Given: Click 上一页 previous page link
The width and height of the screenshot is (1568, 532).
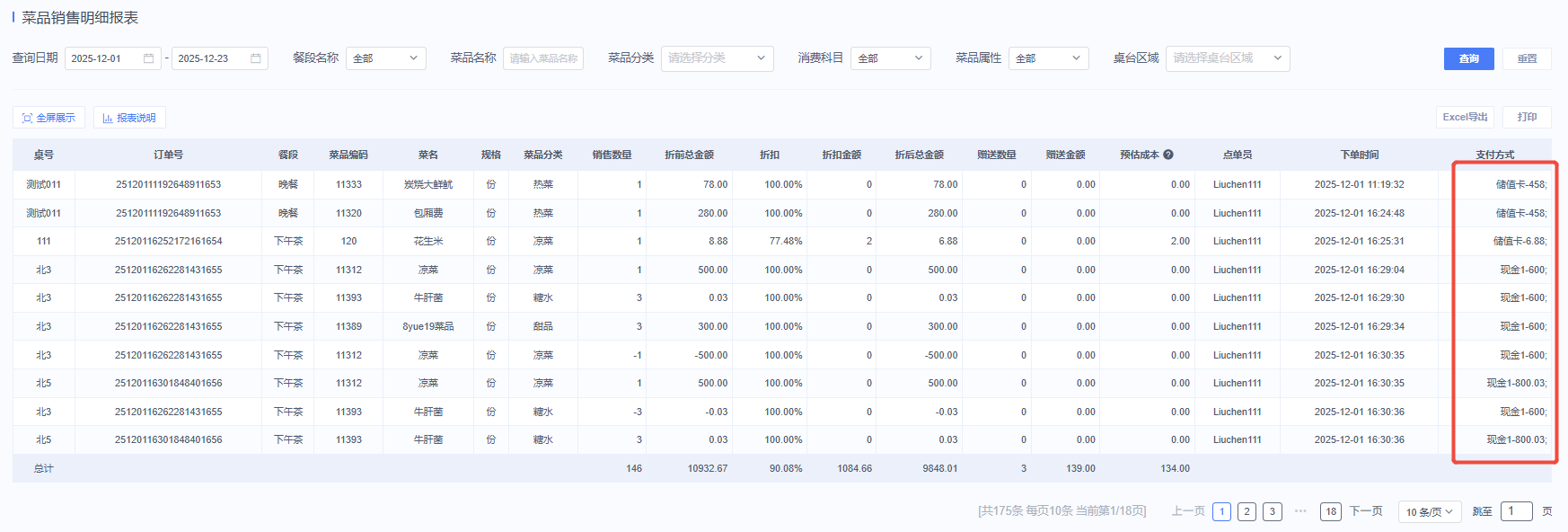Looking at the screenshot, I should pyautogui.click(x=1188, y=511).
